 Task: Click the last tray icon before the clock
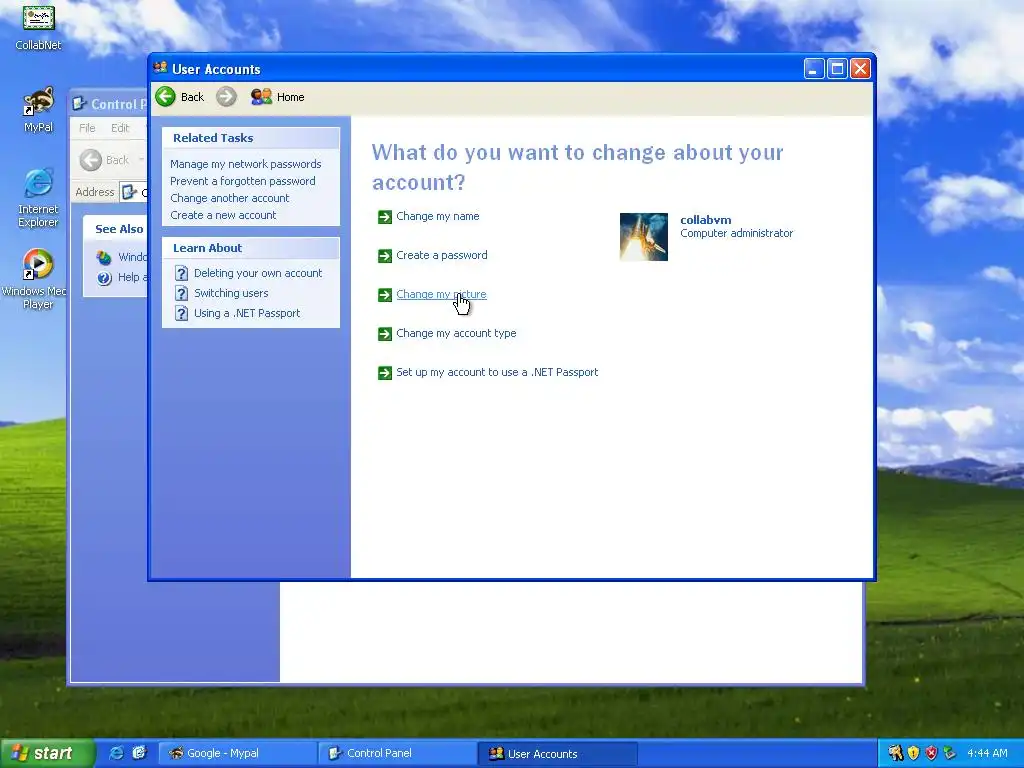click(x=950, y=753)
